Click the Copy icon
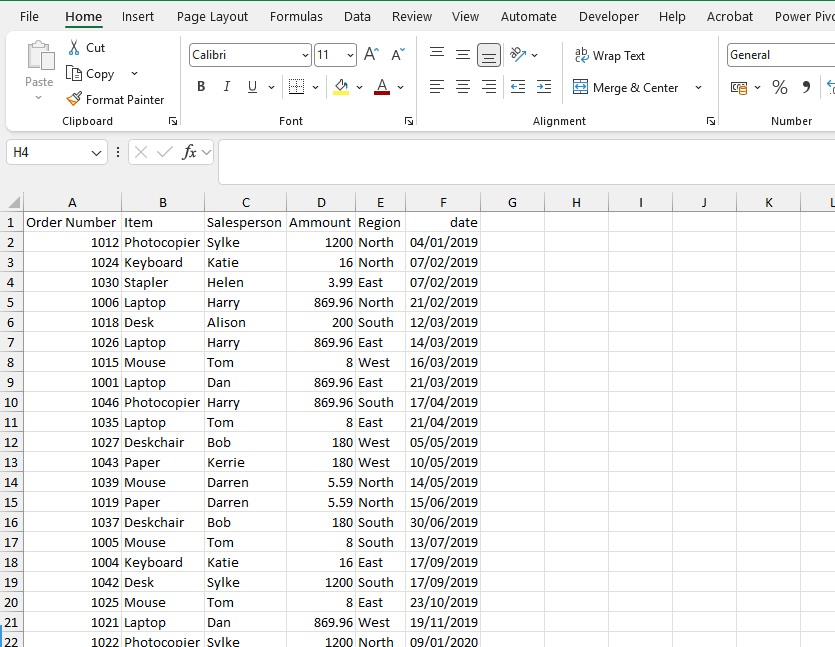Viewport: 835px width, 647px height. pos(73,73)
